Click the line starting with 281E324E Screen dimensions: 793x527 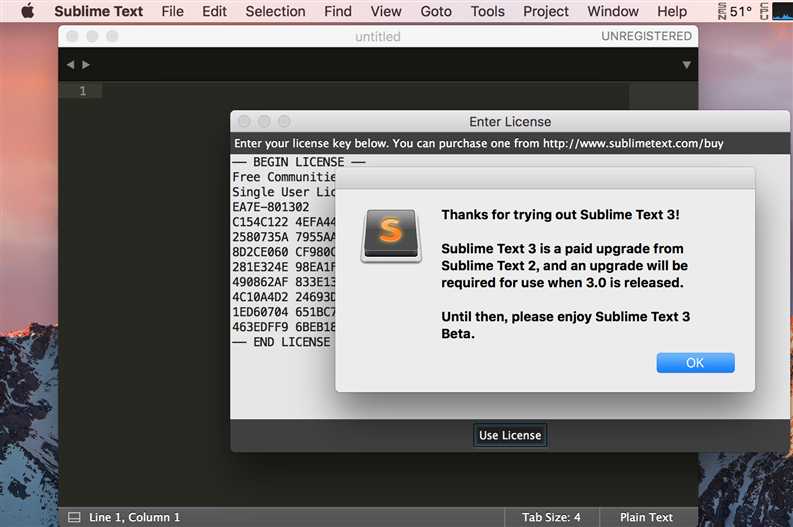click(x=284, y=267)
